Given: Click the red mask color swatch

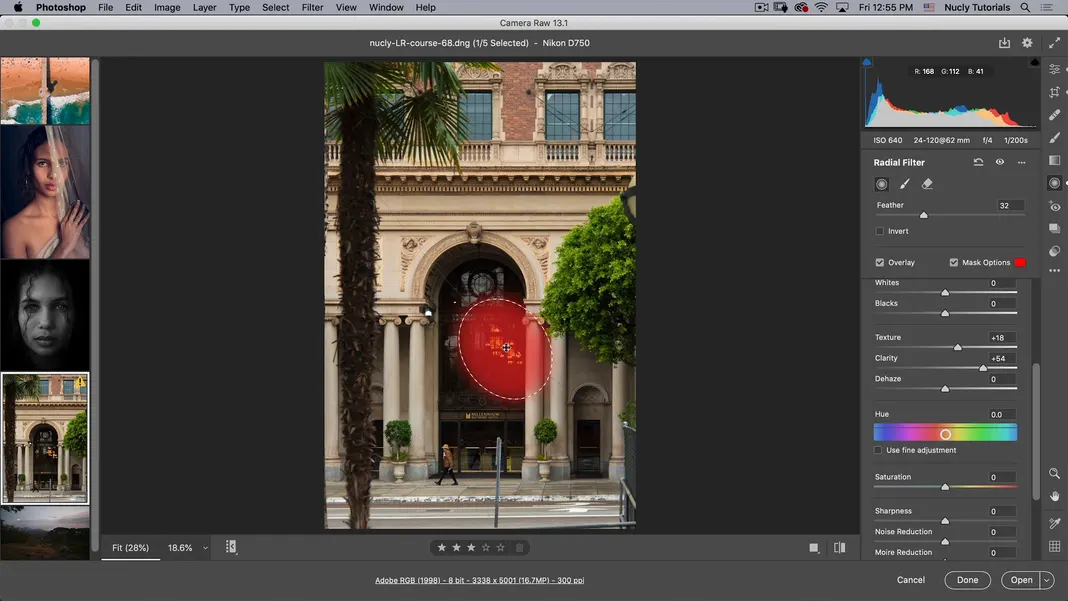Looking at the screenshot, I should 1020,262.
